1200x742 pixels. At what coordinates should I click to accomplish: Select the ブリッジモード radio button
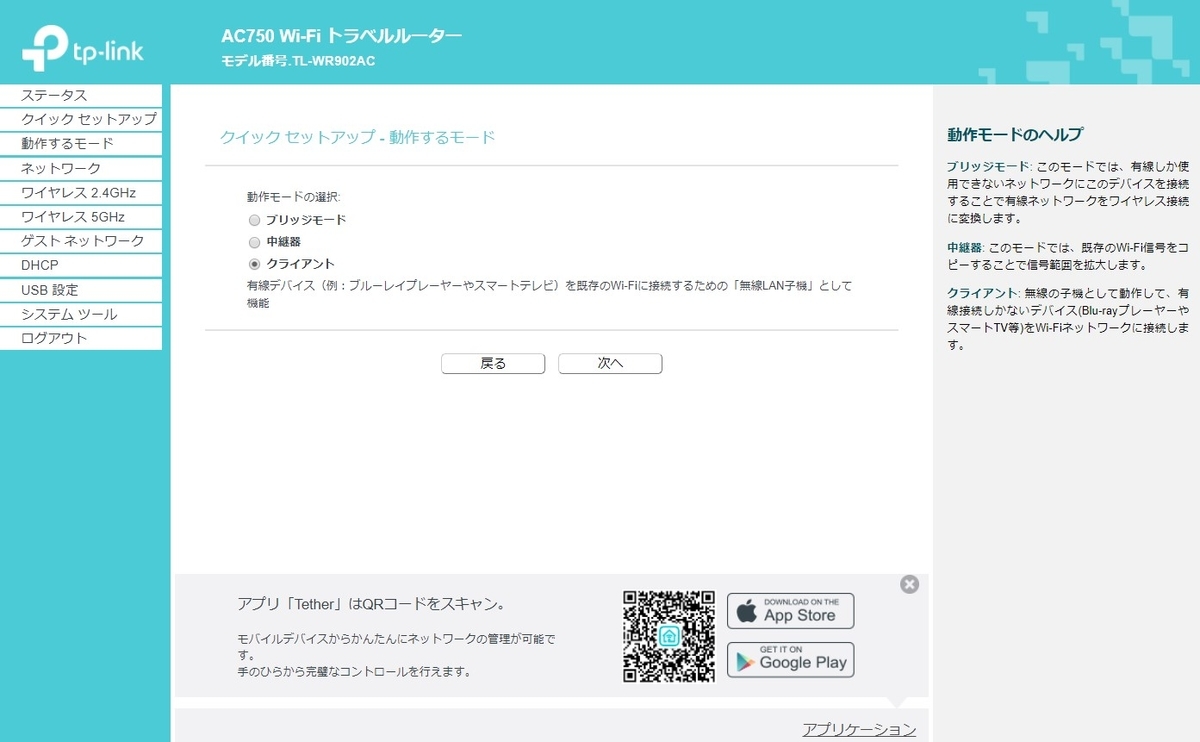(x=254, y=220)
